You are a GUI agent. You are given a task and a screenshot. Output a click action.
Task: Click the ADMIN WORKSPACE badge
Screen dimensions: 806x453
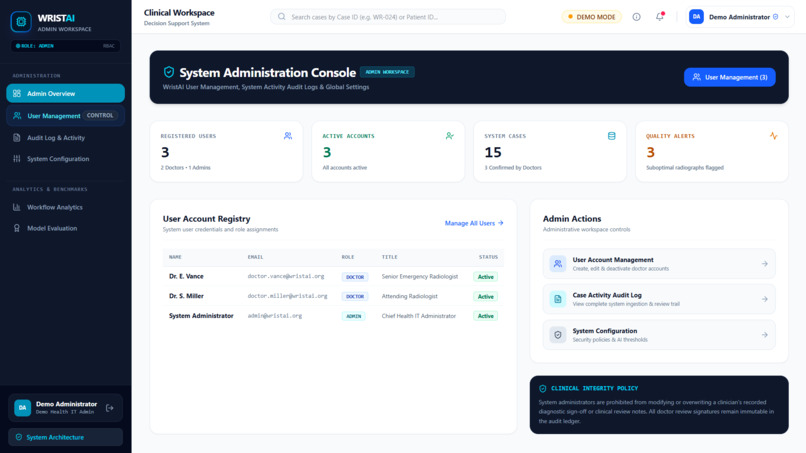pos(387,72)
